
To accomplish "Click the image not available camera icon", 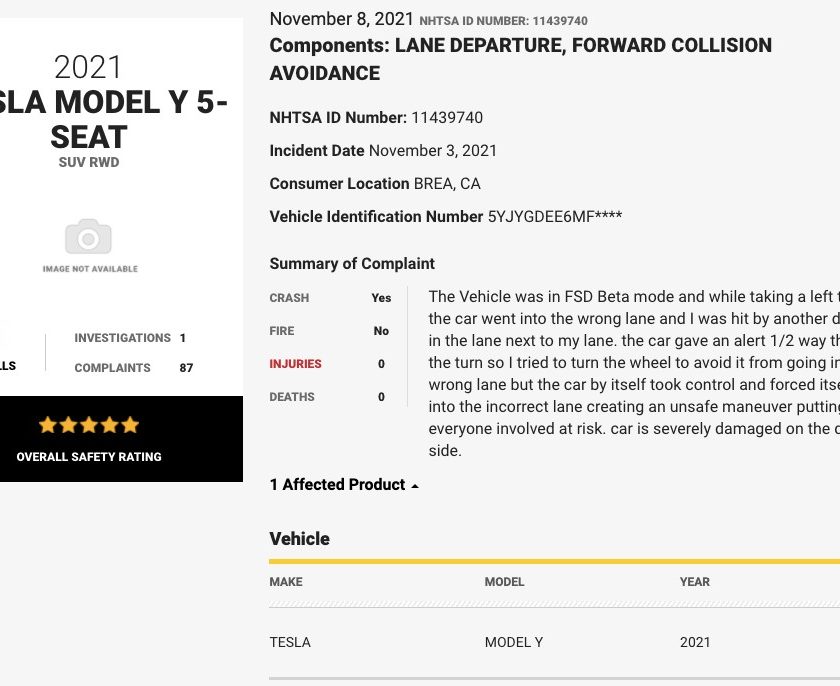I will (88, 236).
